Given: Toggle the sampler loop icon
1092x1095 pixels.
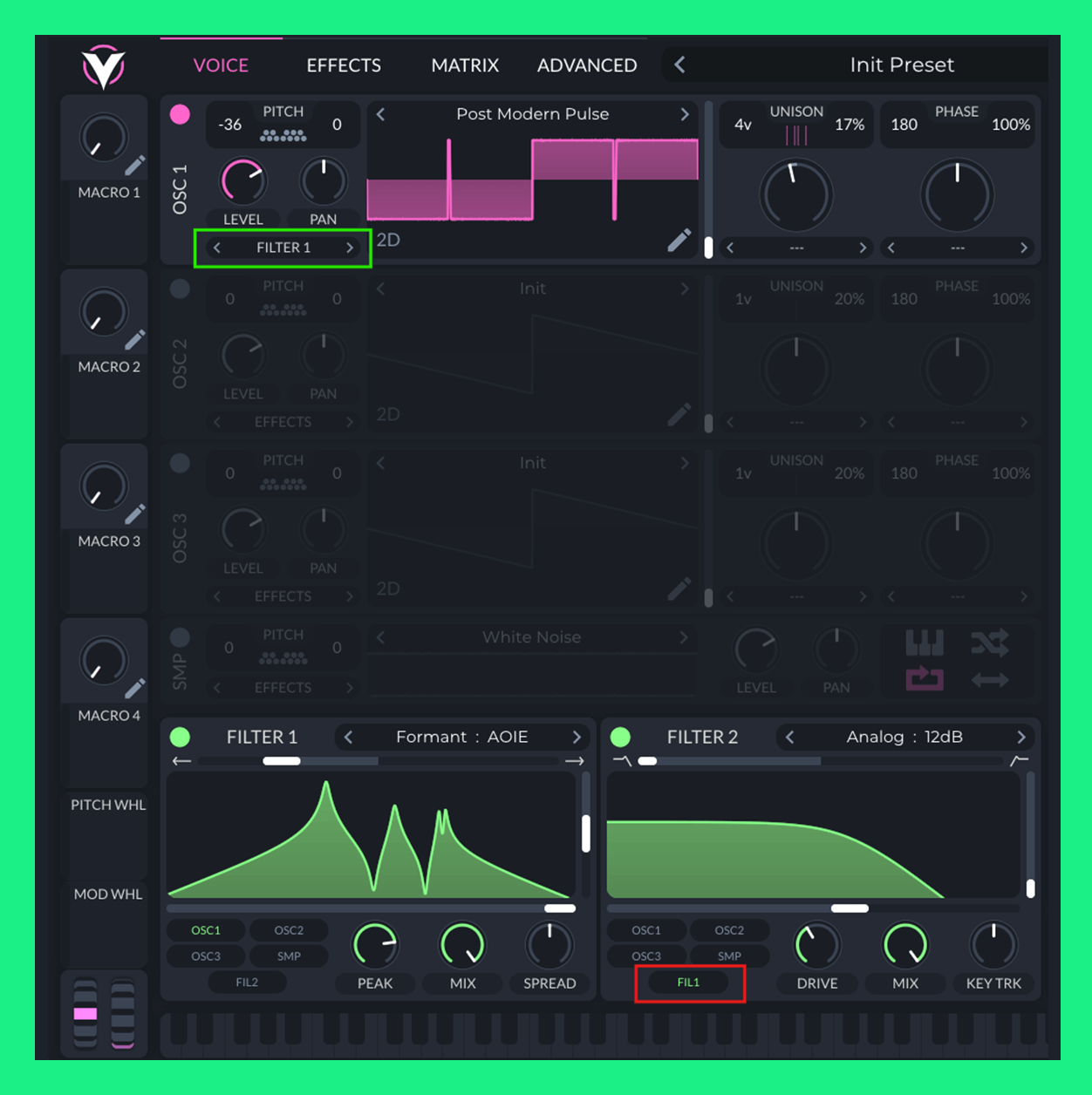Looking at the screenshot, I should [925, 679].
